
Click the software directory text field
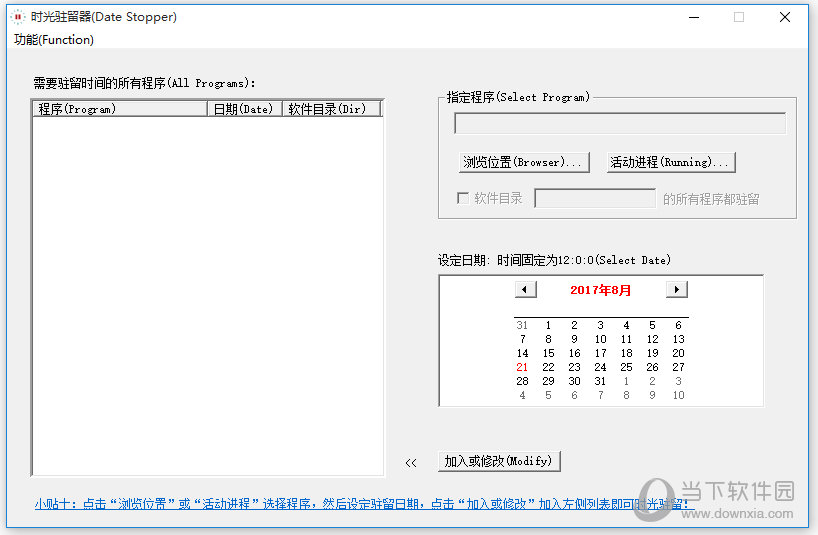pyautogui.click(x=595, y=198)
